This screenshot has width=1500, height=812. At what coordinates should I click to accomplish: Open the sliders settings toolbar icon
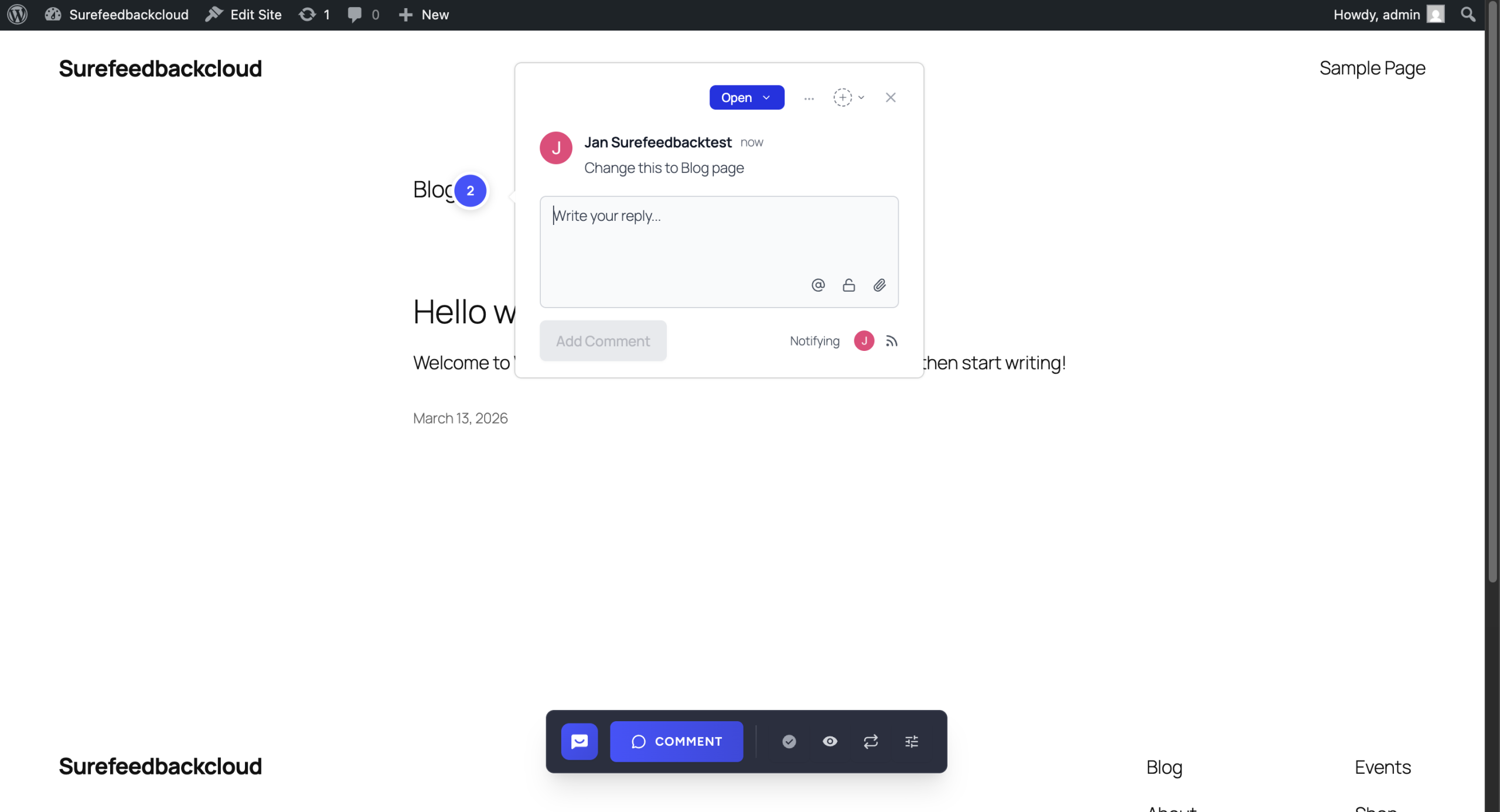click(911, 741)
